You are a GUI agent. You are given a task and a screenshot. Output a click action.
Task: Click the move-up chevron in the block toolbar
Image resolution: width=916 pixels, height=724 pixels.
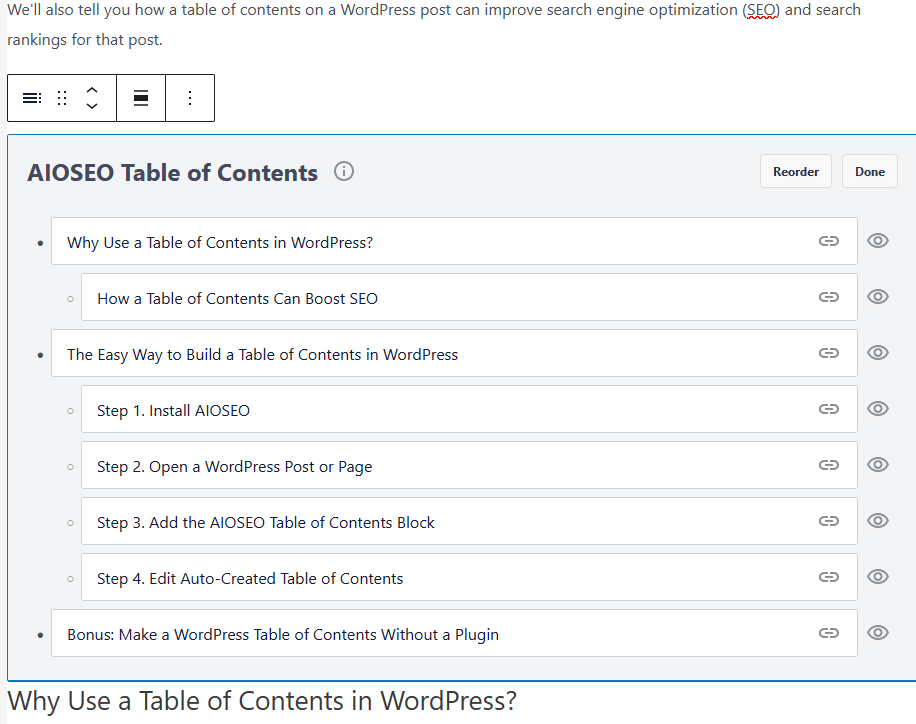pos(92,89)
